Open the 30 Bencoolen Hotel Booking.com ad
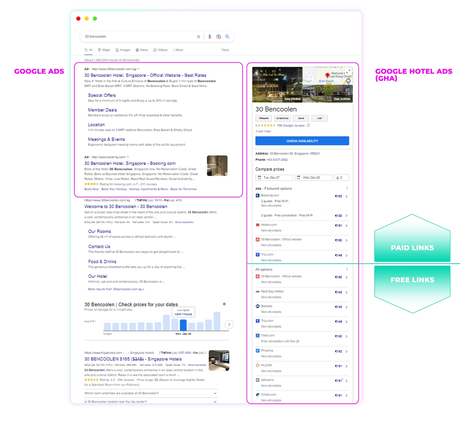465x423 pixels. click(x=130, y=163)
